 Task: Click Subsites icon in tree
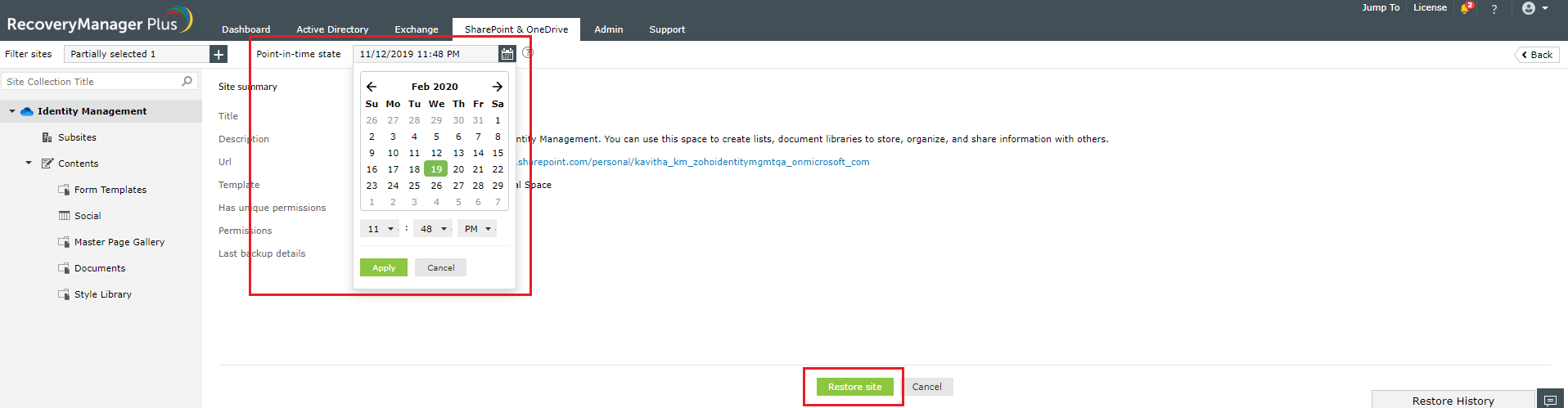pyautogui.click(x=47, y=137)
